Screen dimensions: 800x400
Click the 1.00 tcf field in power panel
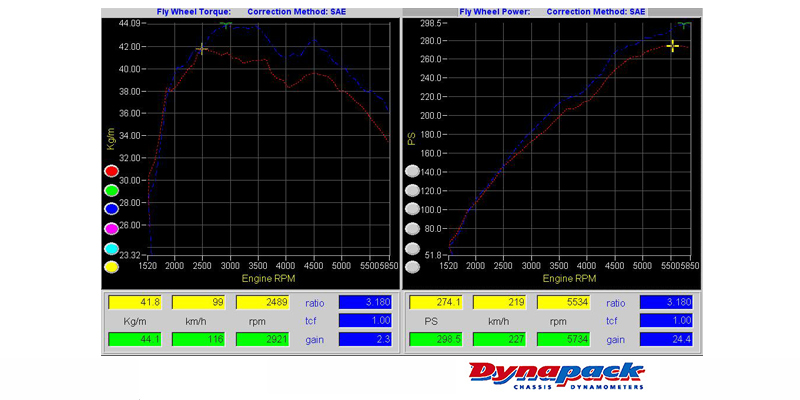click(666, 320)
